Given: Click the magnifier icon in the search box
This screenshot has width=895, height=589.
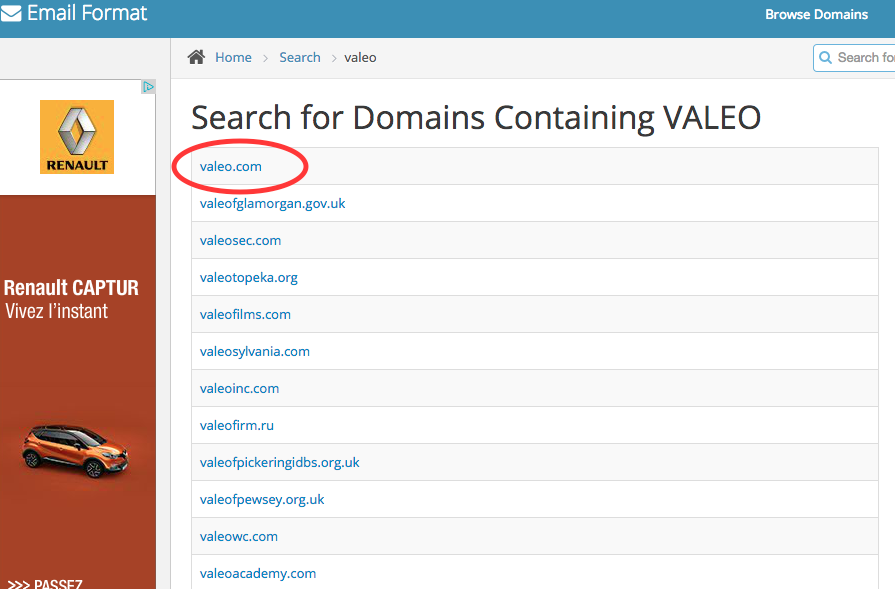Looking at the screenshot, I should tap(825, 58).
